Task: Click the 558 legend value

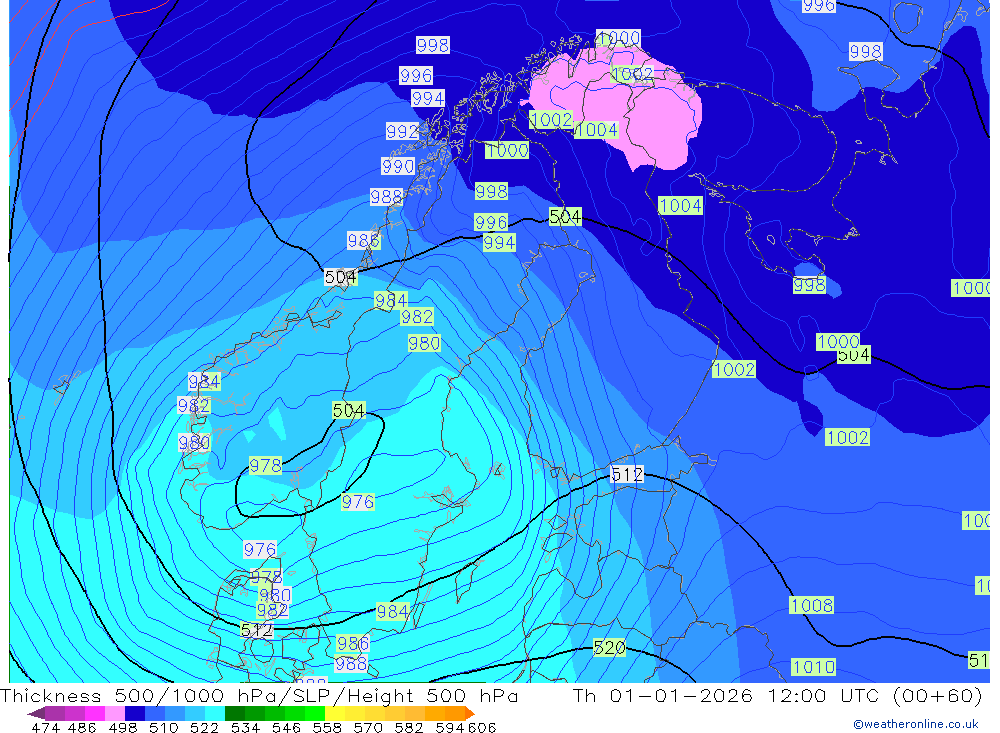Action: (x=327, y=727)
